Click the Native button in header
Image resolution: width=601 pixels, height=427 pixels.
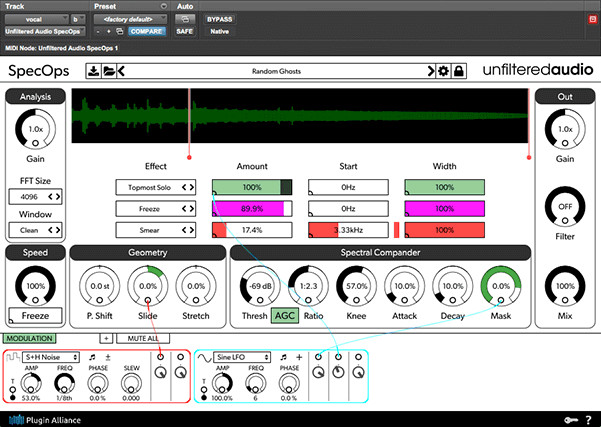[x=220, y=31]
